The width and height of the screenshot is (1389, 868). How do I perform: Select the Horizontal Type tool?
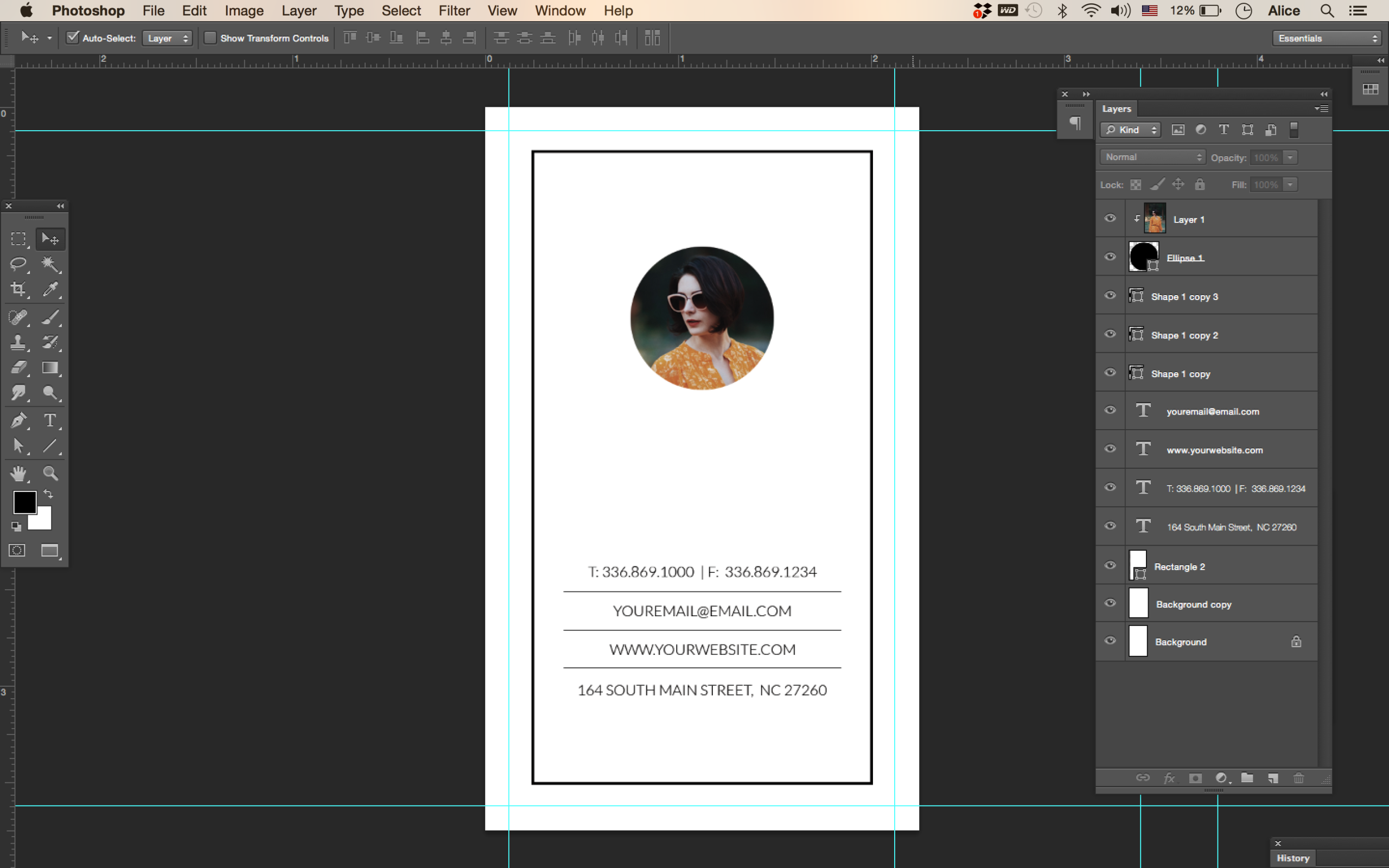50,420
